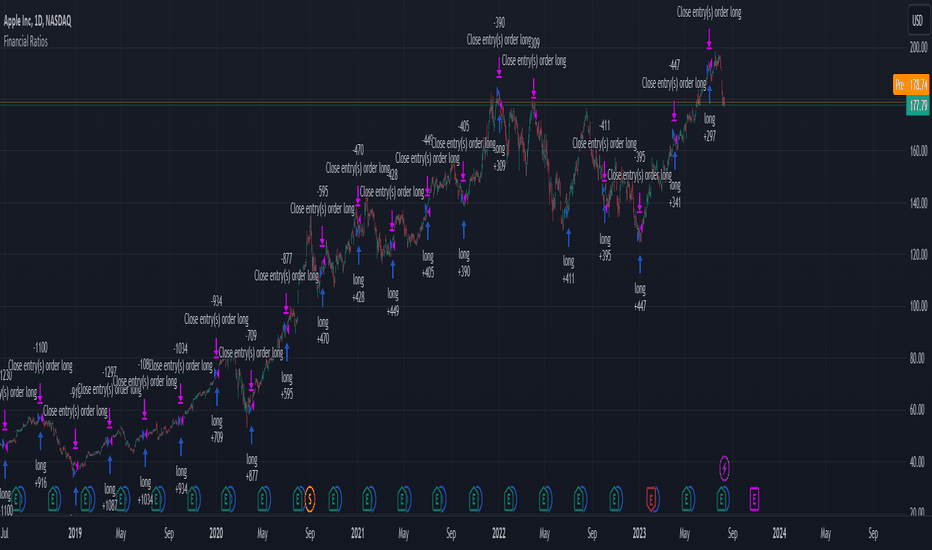This screenshot has height=550, width=932.
Task: Click the magenta upcoming earnings E icon
Action: click(754, 499)
